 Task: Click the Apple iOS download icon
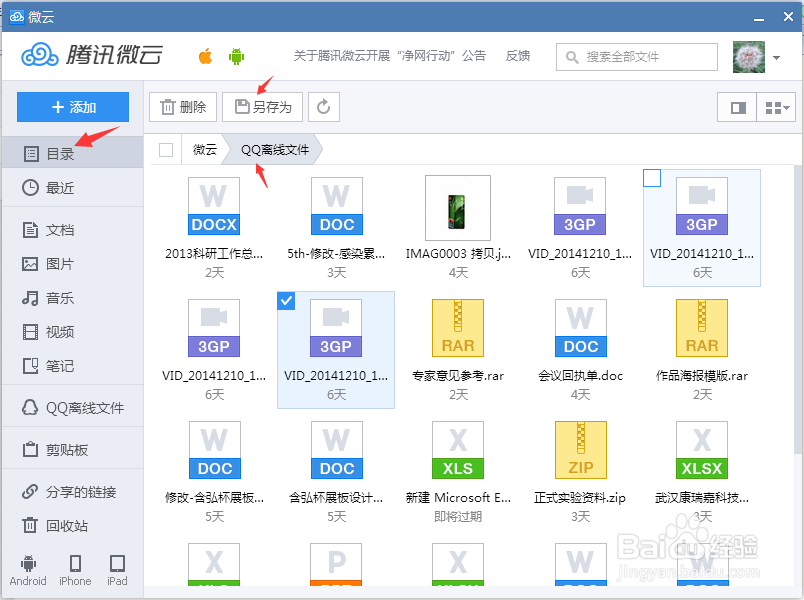pos(205,56)
